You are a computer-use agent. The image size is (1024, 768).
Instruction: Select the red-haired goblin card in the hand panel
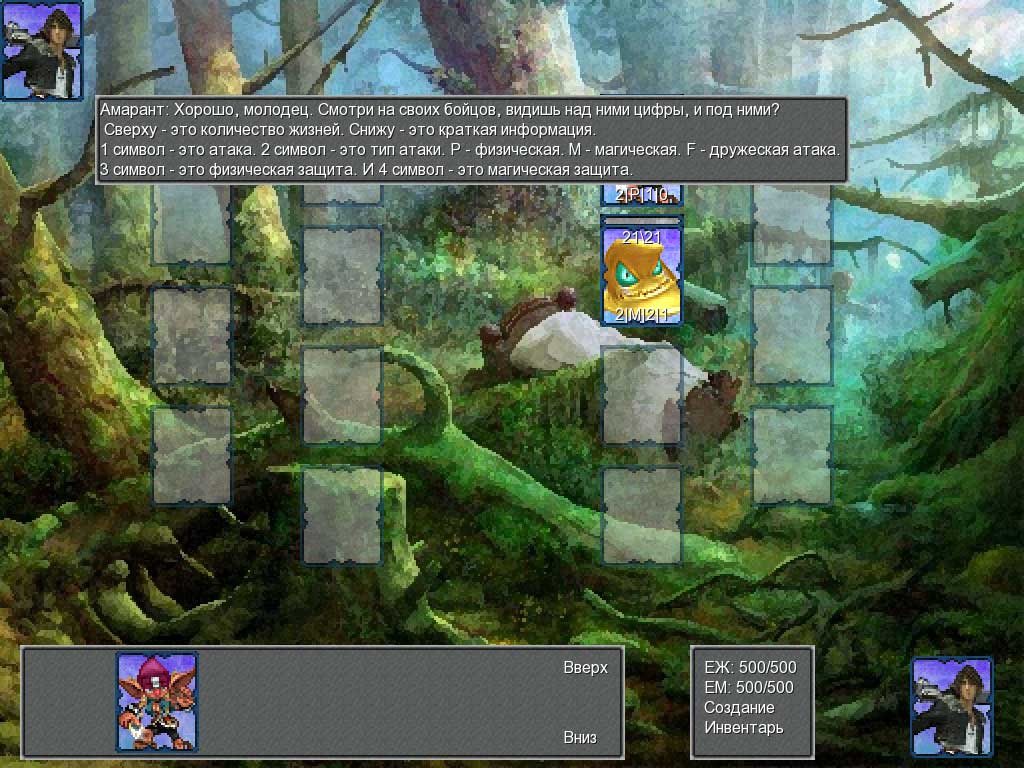[x=157, y=701]
